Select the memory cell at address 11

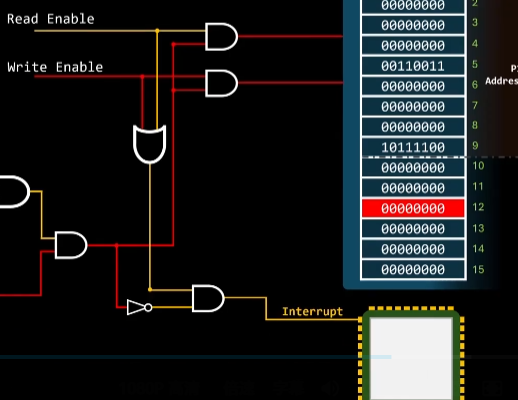(x=413, y=188)
